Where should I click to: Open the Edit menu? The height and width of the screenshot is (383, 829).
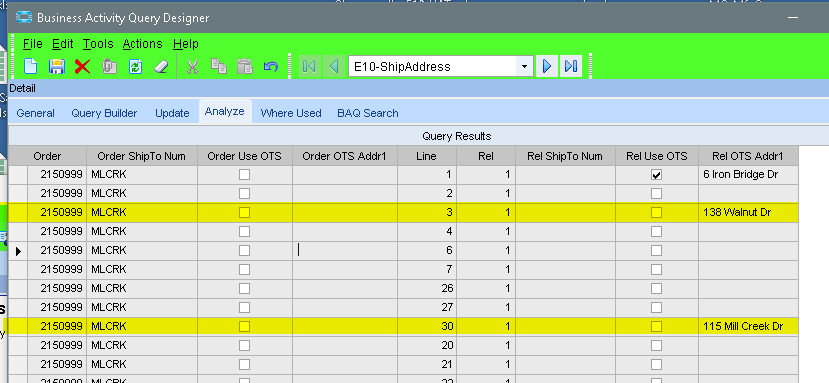pyautogui.click(x=63, y=43)
